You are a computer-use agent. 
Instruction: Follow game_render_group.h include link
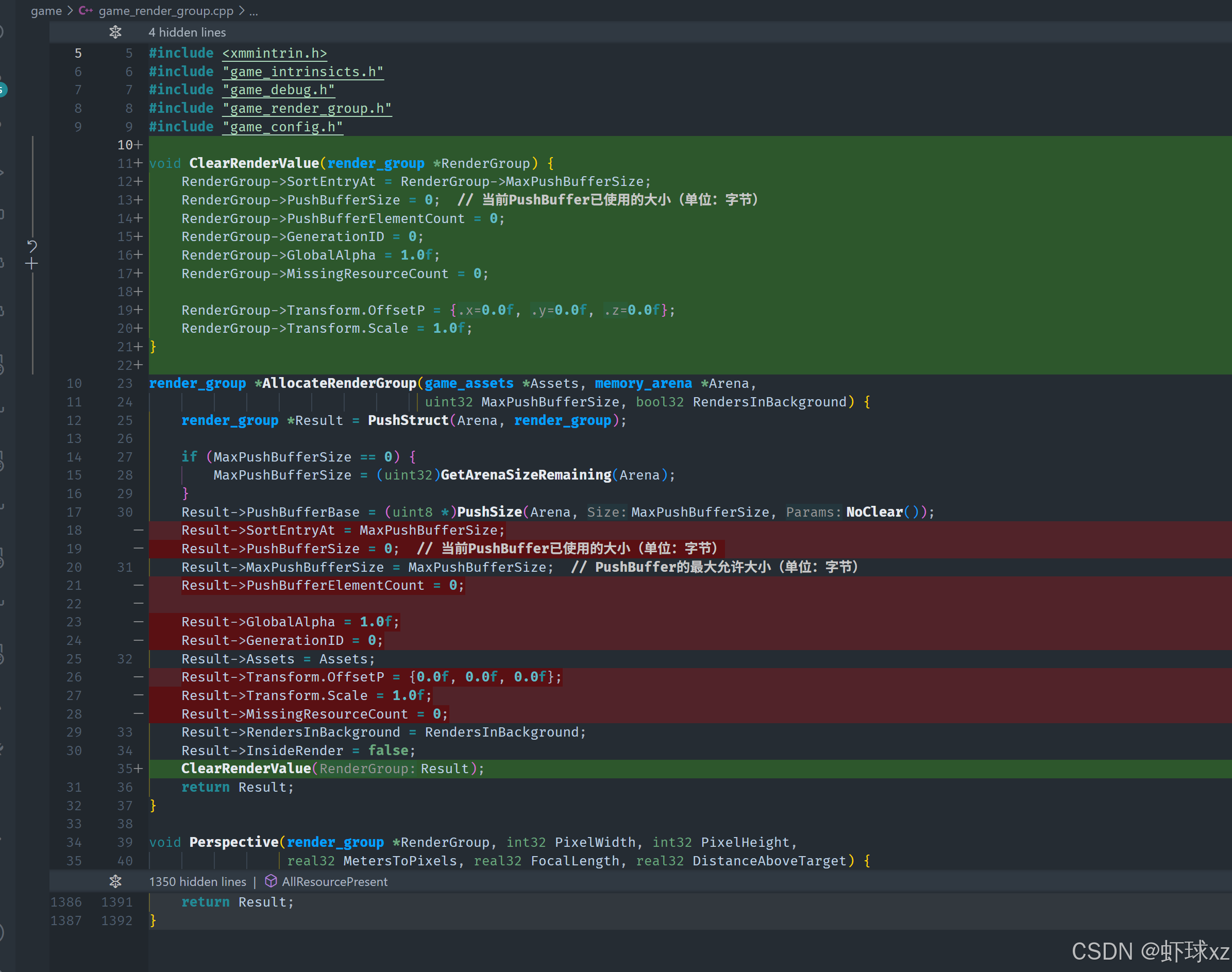(x=307, y=108)
